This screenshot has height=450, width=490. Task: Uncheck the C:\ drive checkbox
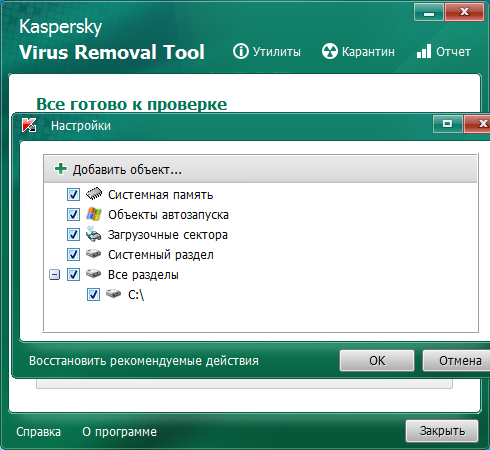[93, 294]
